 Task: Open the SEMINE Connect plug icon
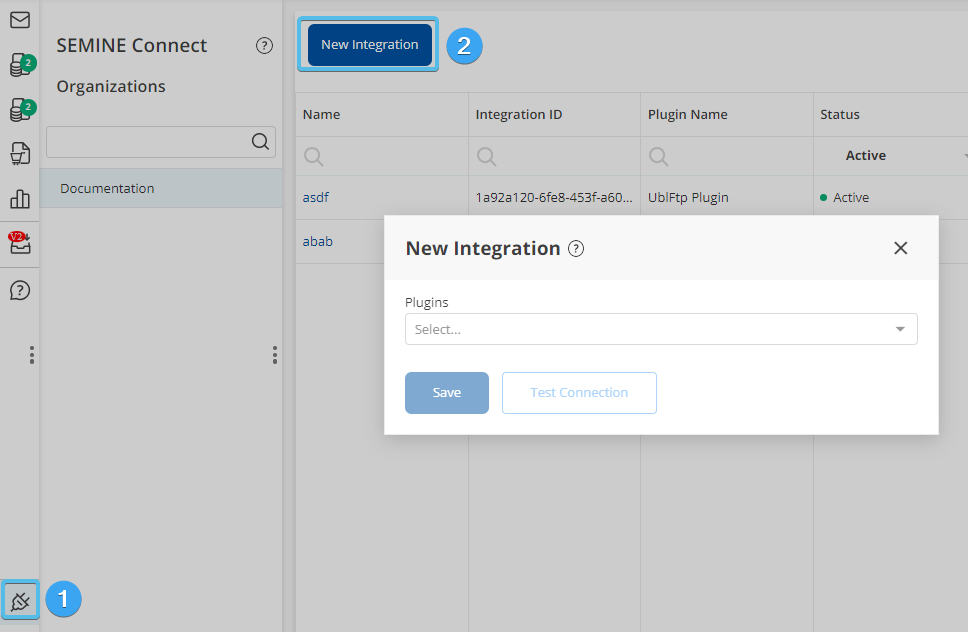[x=19, y=600]
